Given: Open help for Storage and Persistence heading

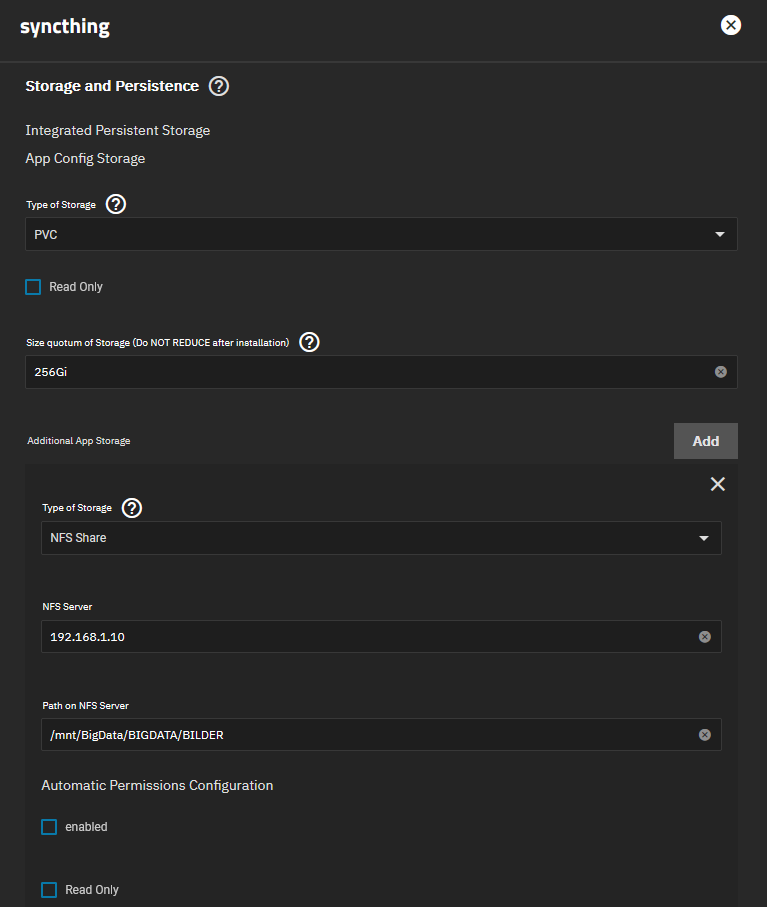Looking at the screenshot, I should tap(219, 86).
